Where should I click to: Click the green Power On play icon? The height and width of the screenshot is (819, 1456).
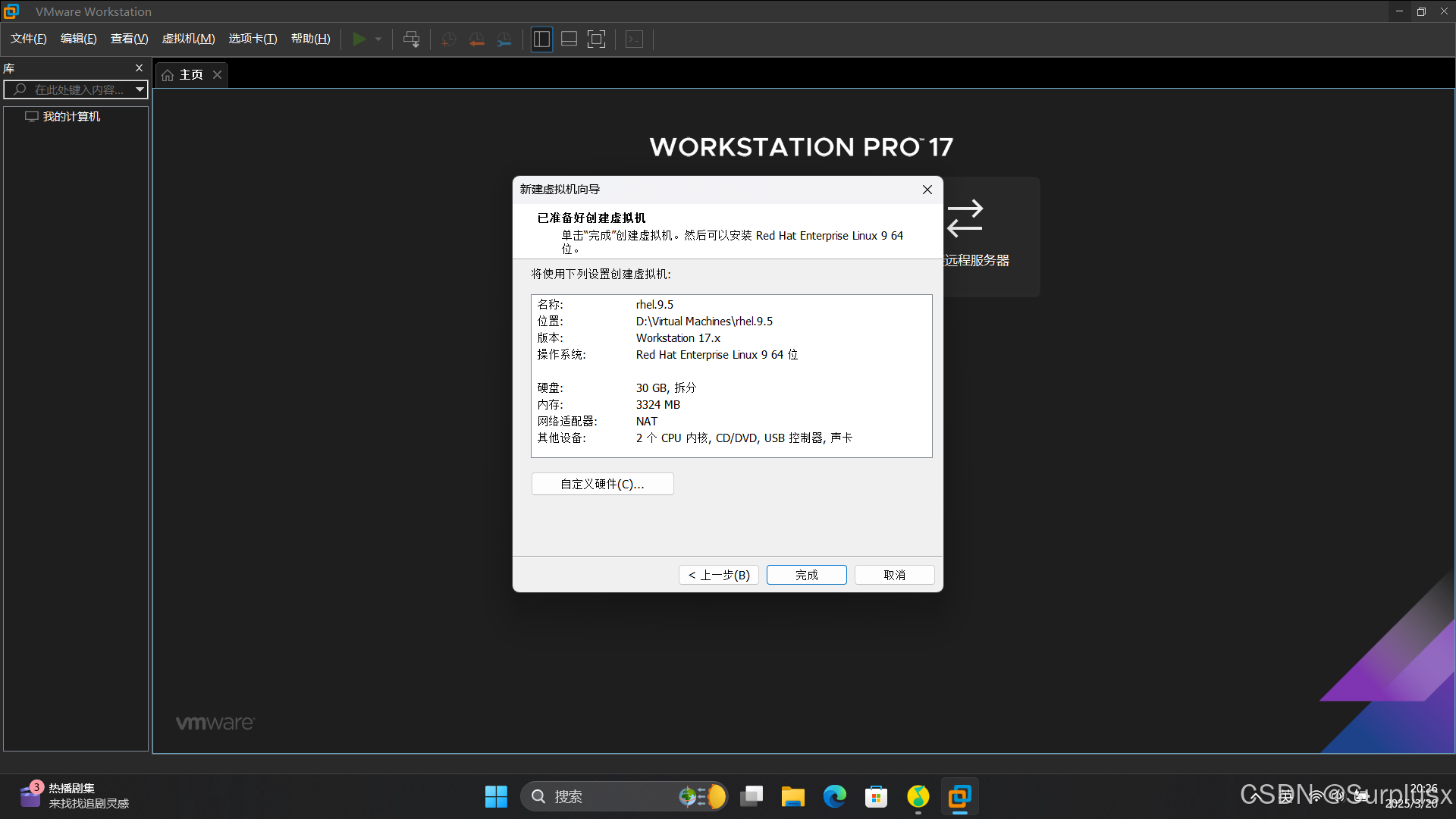(x=359, y=39)
